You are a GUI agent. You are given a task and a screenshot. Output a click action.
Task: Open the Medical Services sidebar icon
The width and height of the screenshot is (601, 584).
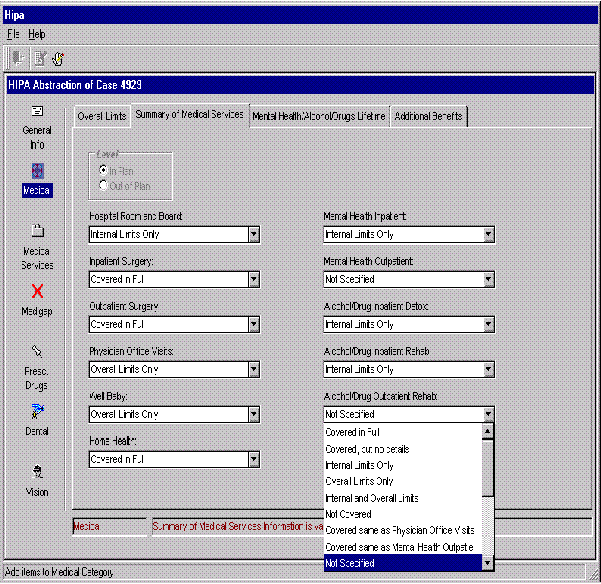point(37,231)
